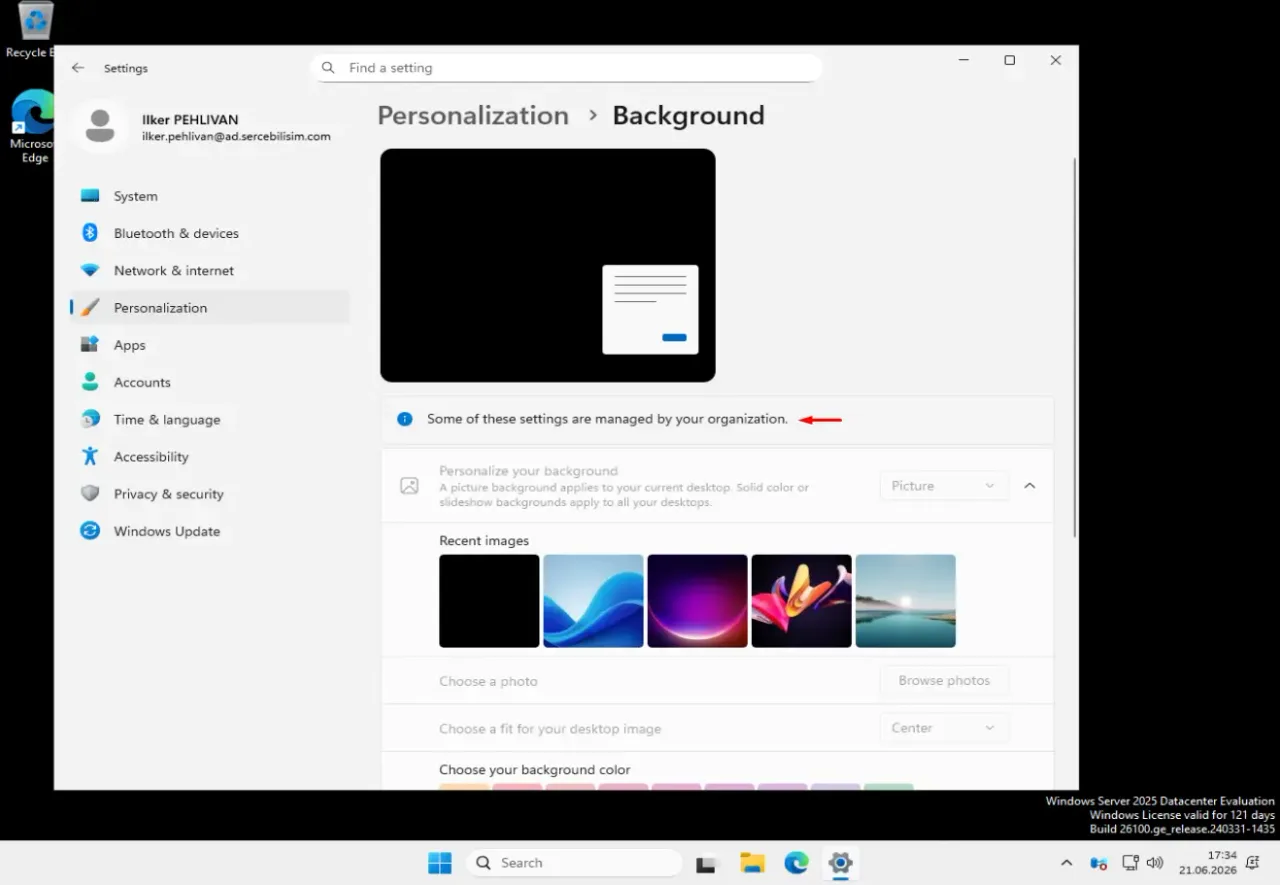
Task: Click the Settings gear in the taskbar
Action: (840, 863)
